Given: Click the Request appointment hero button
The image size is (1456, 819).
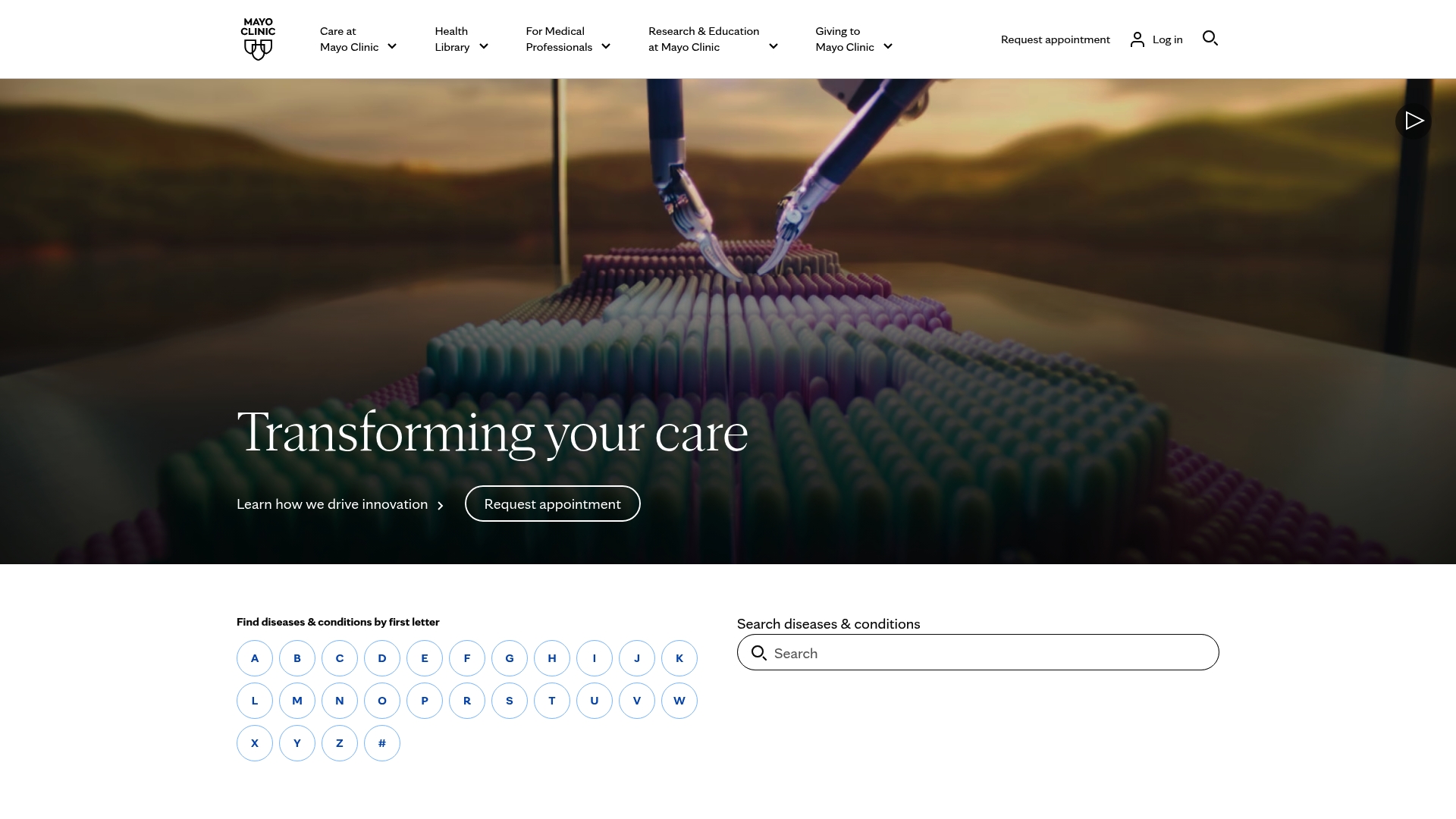Looking at the screenshot, I should 552,504.
